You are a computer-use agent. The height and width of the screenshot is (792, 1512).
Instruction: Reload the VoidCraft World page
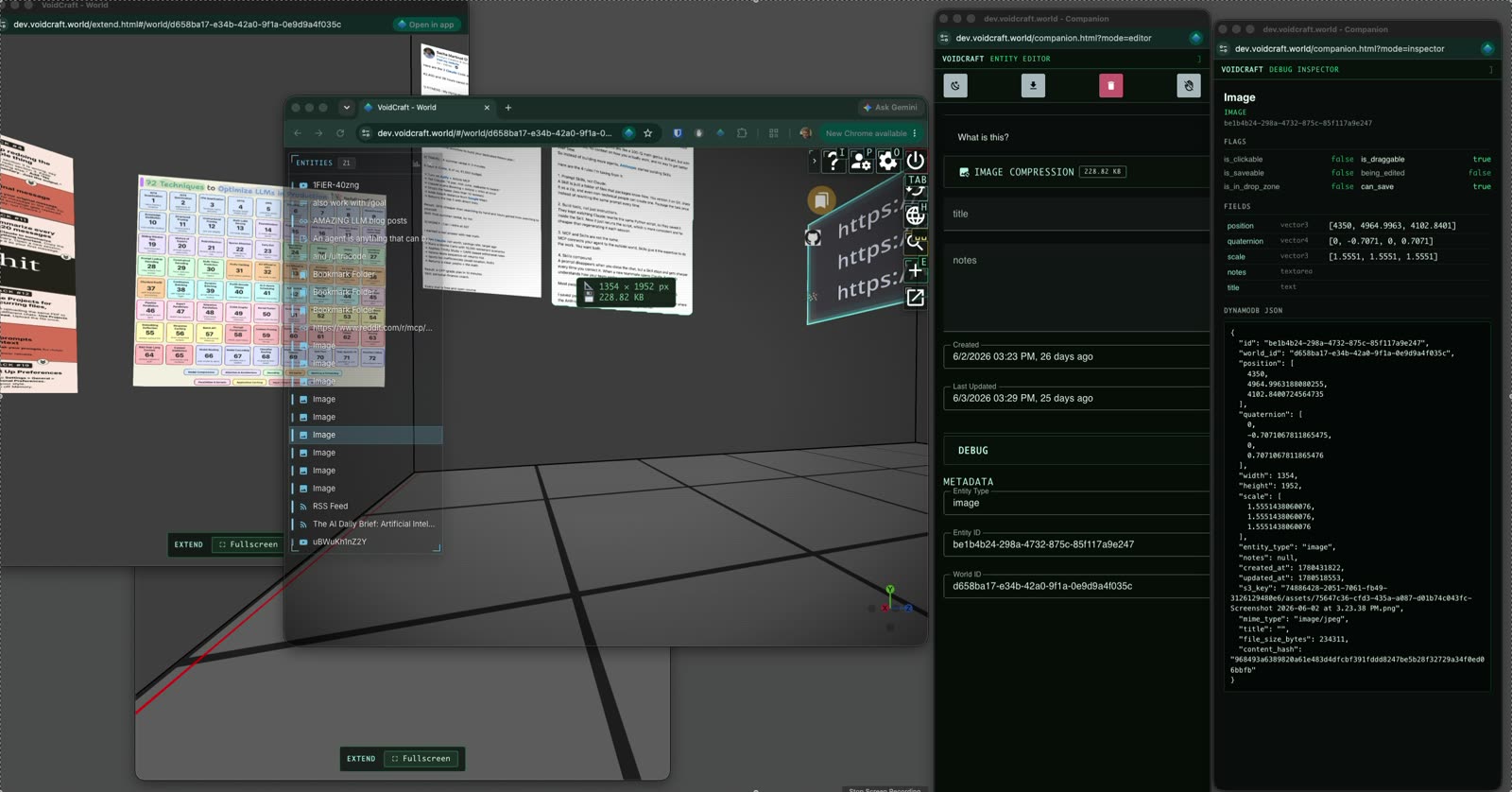pos(340,133)
